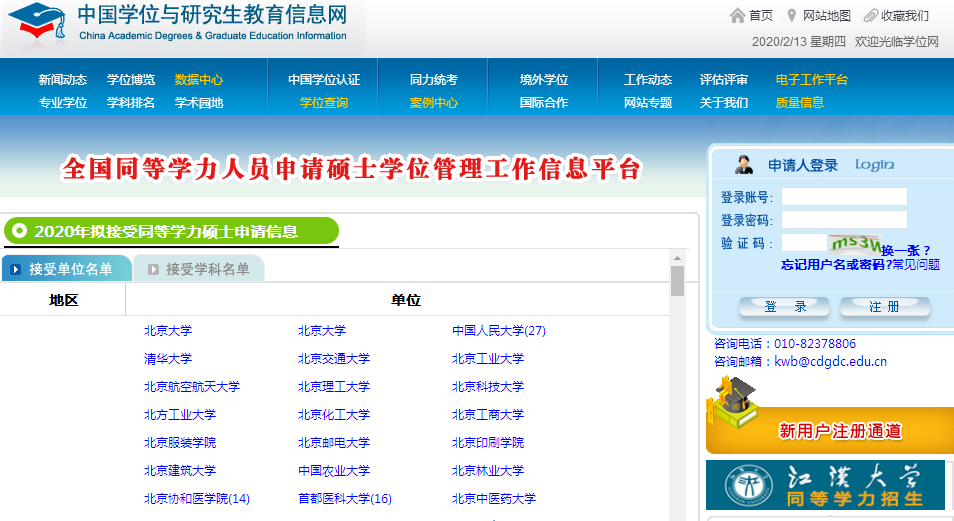
Task: Click the 注册 button
Action: pyautogui.click(x=885, y=307)
